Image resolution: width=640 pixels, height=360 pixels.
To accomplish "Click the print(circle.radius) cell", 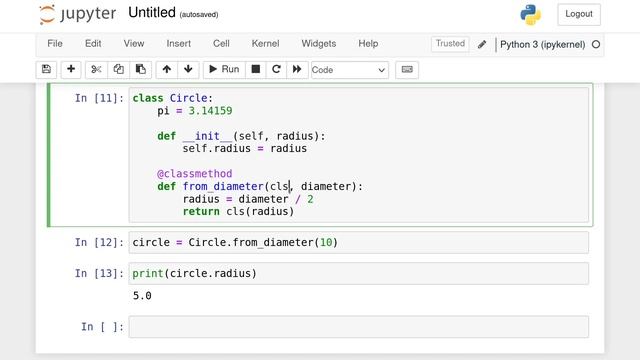I will 359,273.
